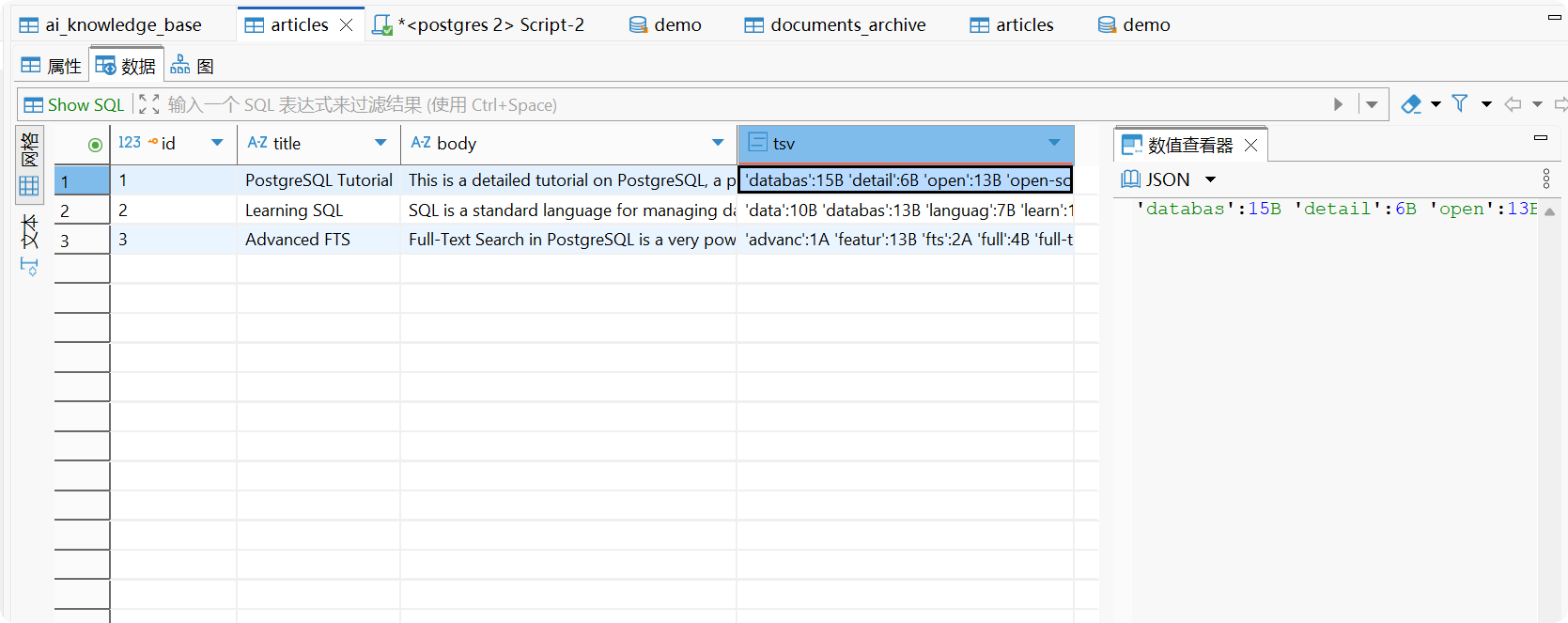Click the SQL filter expression input field
The width and height of the screenshot is (1568, 623).
733,104
